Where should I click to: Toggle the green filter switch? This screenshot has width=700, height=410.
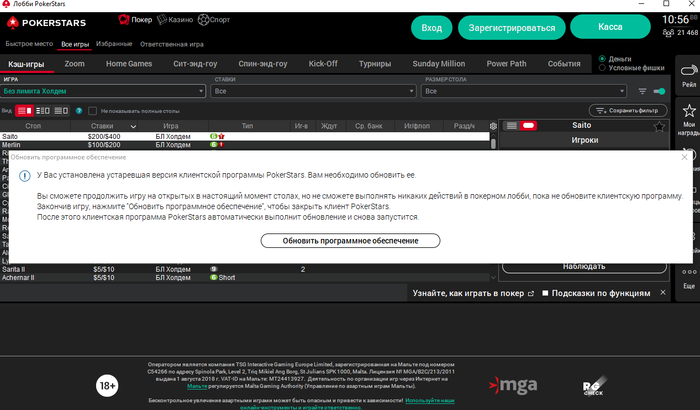659,91
